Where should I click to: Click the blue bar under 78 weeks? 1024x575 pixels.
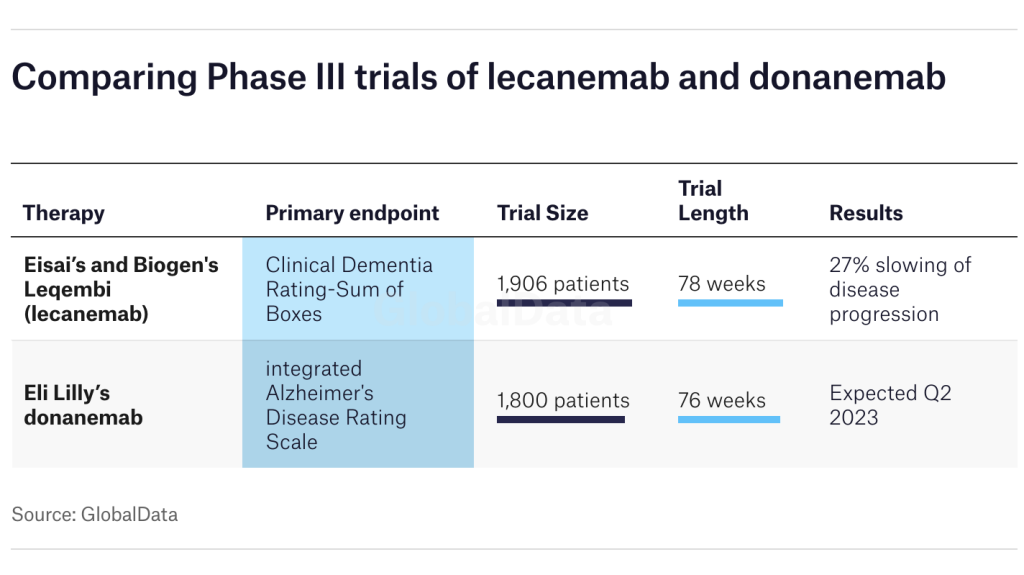pos(730,302)
